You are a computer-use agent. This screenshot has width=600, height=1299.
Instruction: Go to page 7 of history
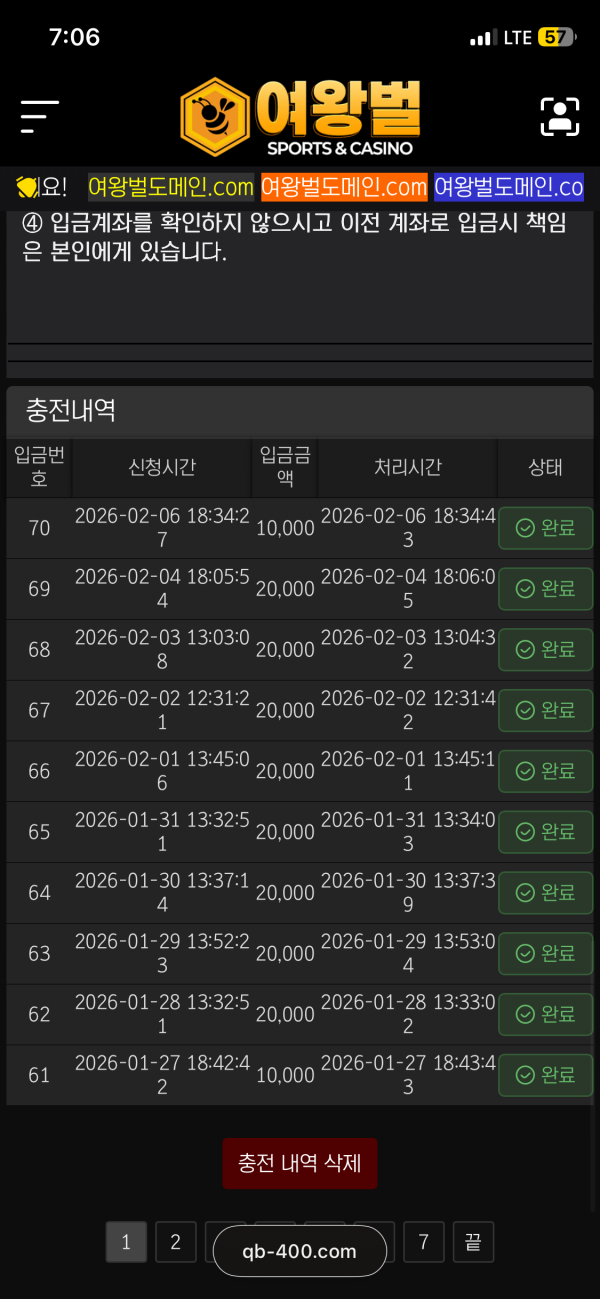pyautogui.click(x=424, y=1242)
